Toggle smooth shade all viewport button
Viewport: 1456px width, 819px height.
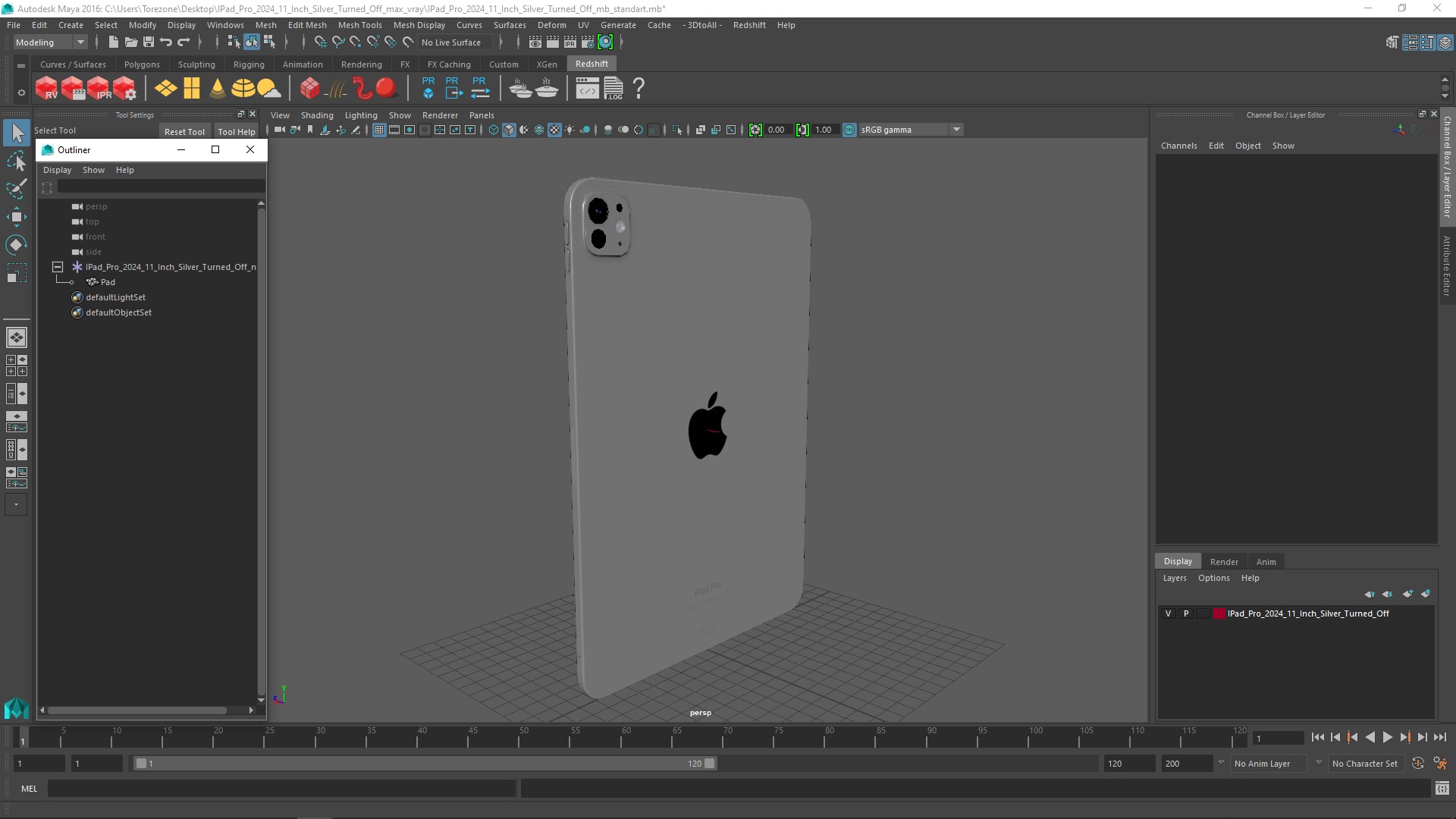pos(509,130)
